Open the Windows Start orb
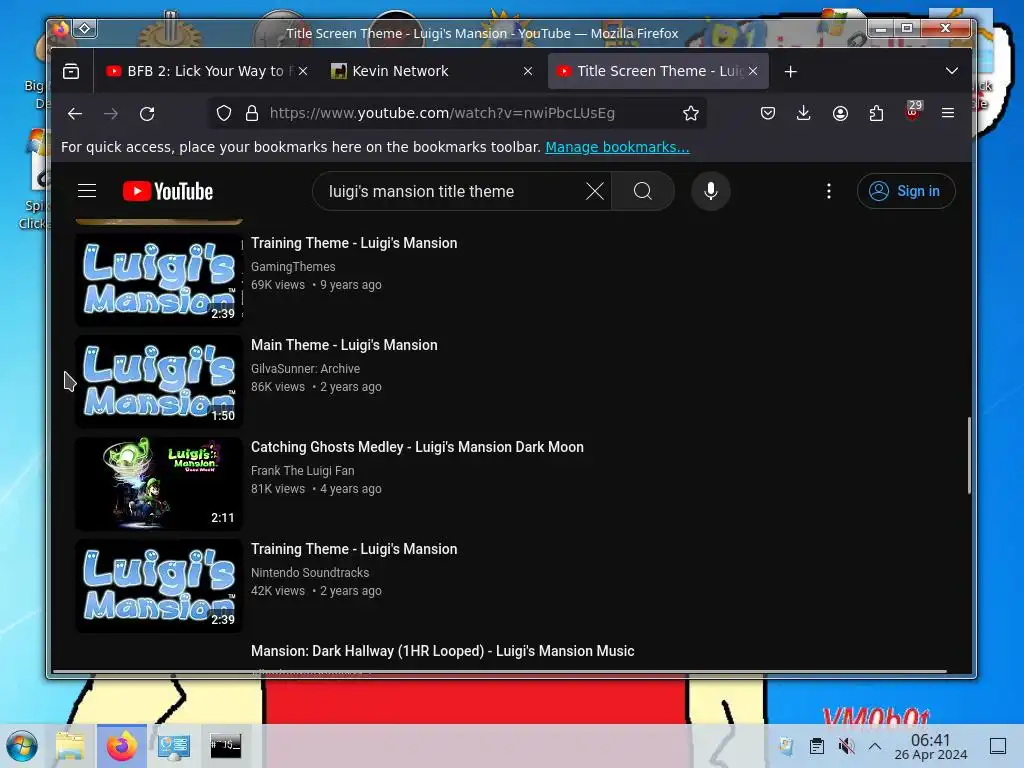This screenshot has width=1024, height=768. coord(22,746)
